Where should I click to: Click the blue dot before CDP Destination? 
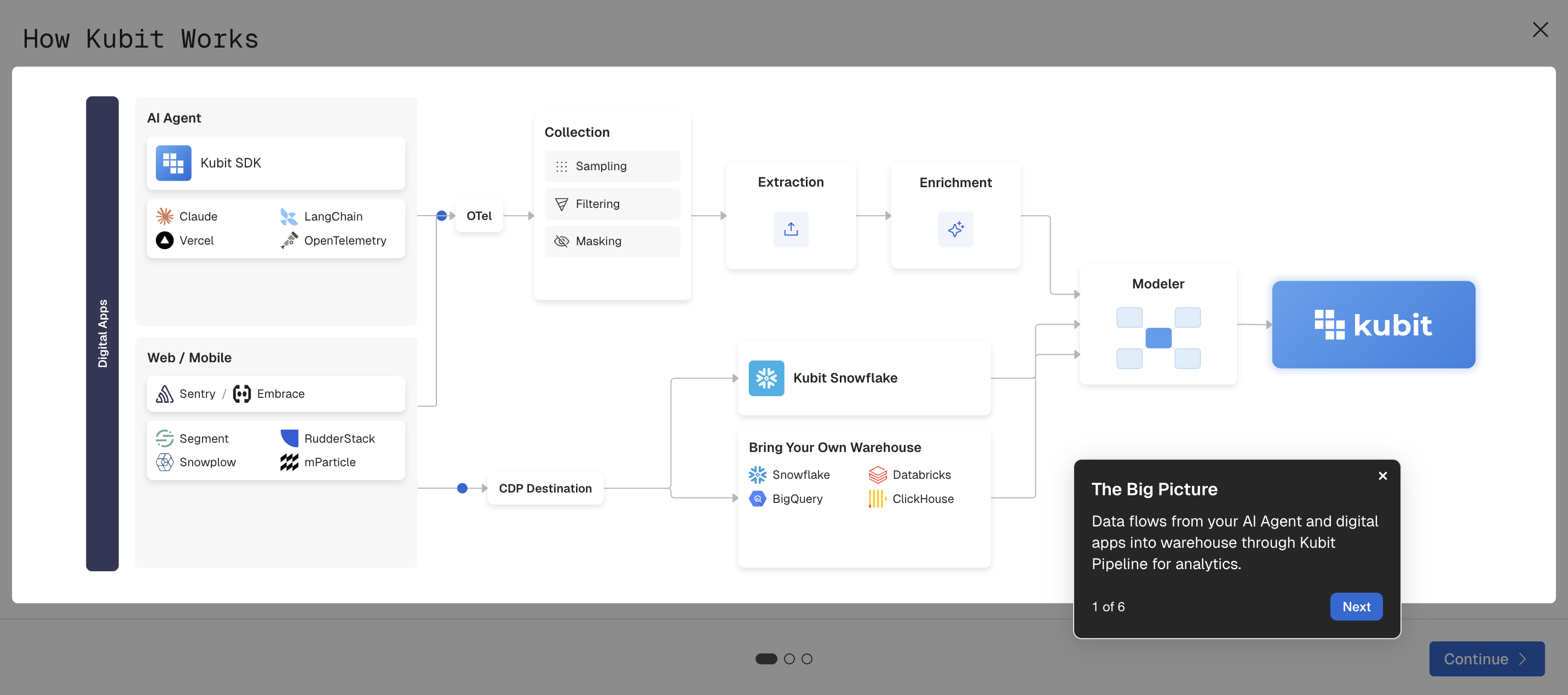tap(462, 488)
